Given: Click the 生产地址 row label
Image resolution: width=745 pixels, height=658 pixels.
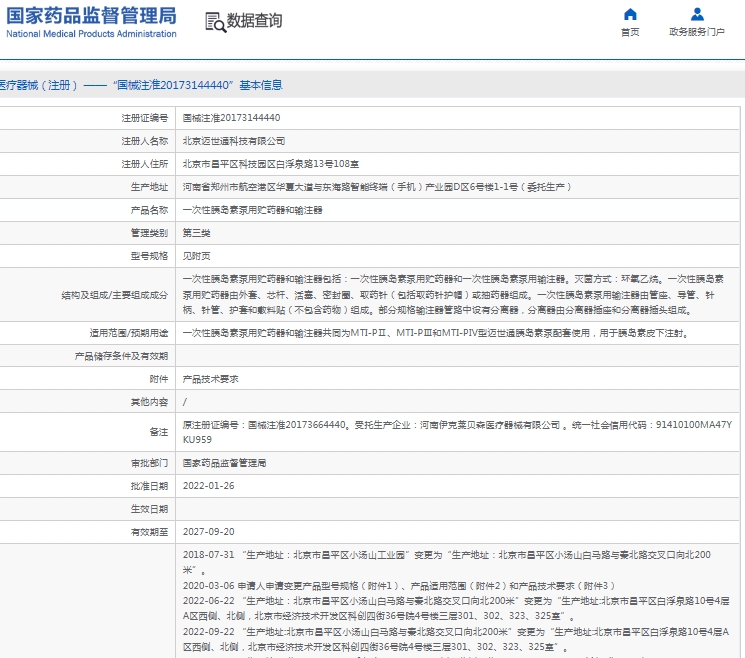Looking at the screenshot, I should [x=149, y=187].
